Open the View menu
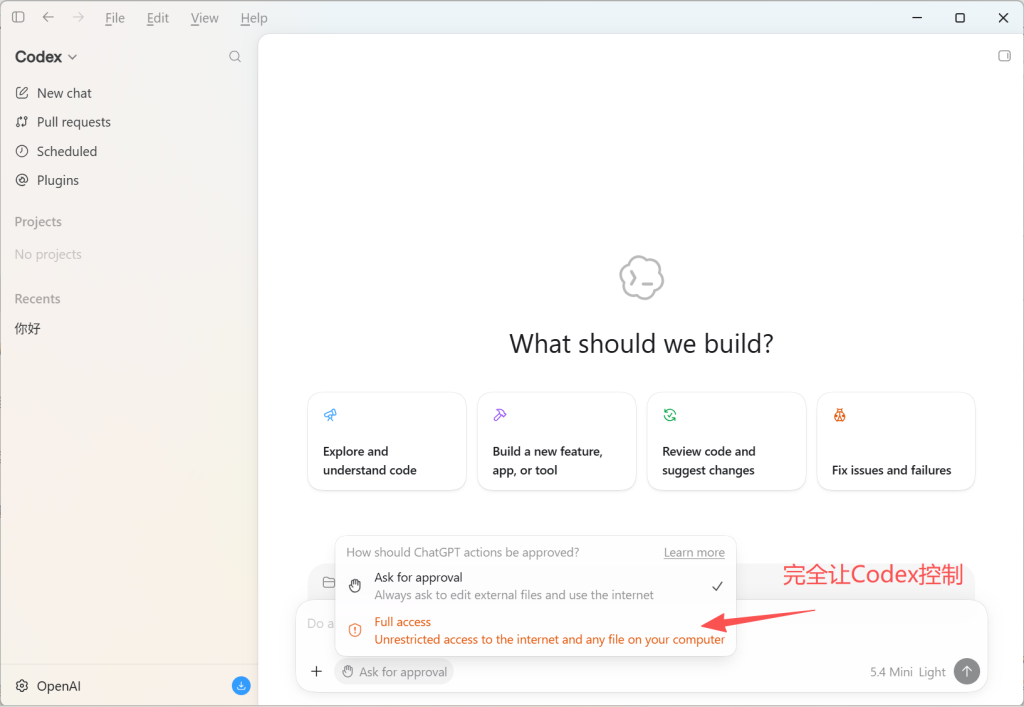Screen dimensions: 1024x707 [x=204, y=18]
